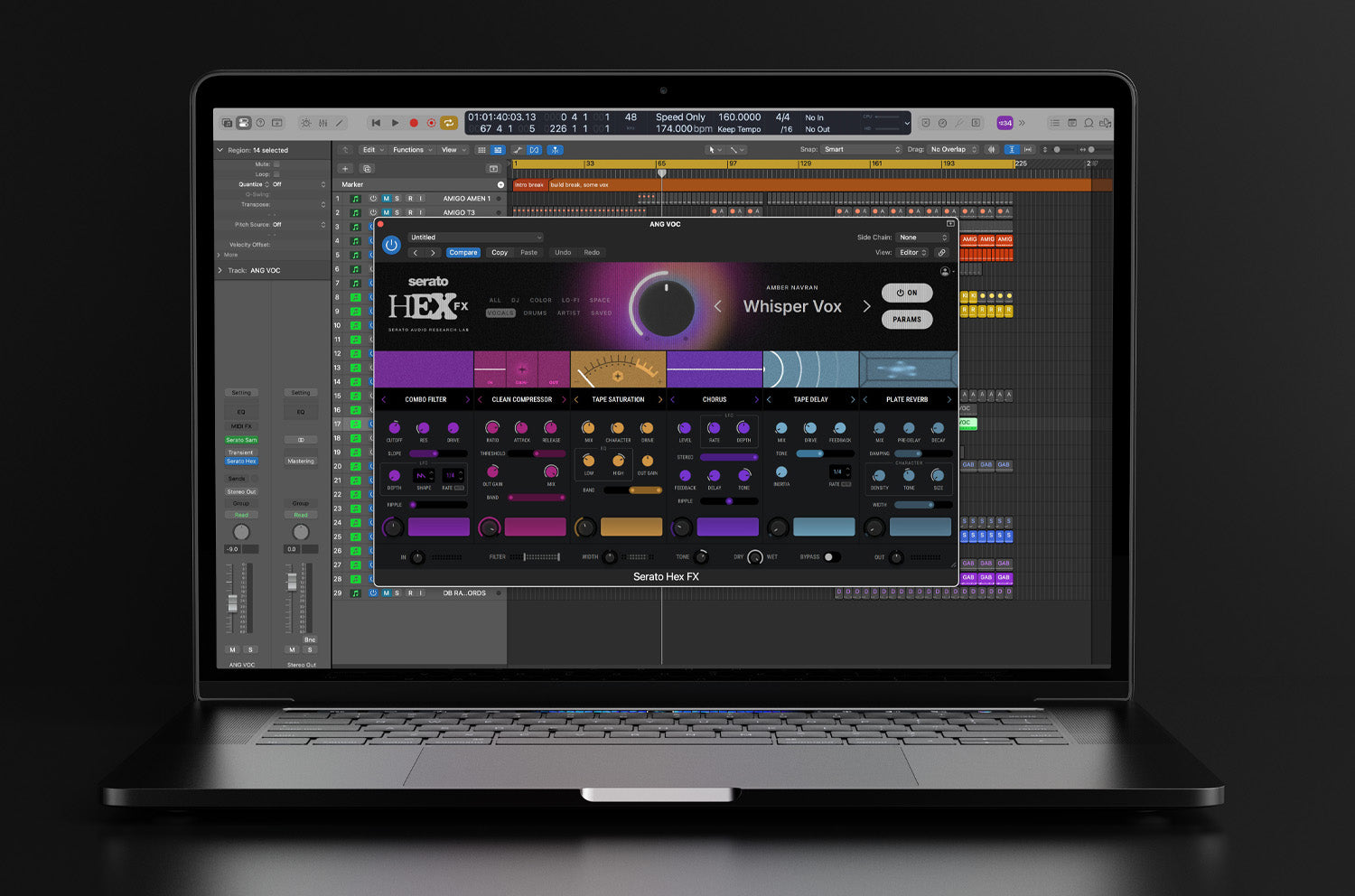Click the Clean Compressor Ratio knob

[492, 427]
